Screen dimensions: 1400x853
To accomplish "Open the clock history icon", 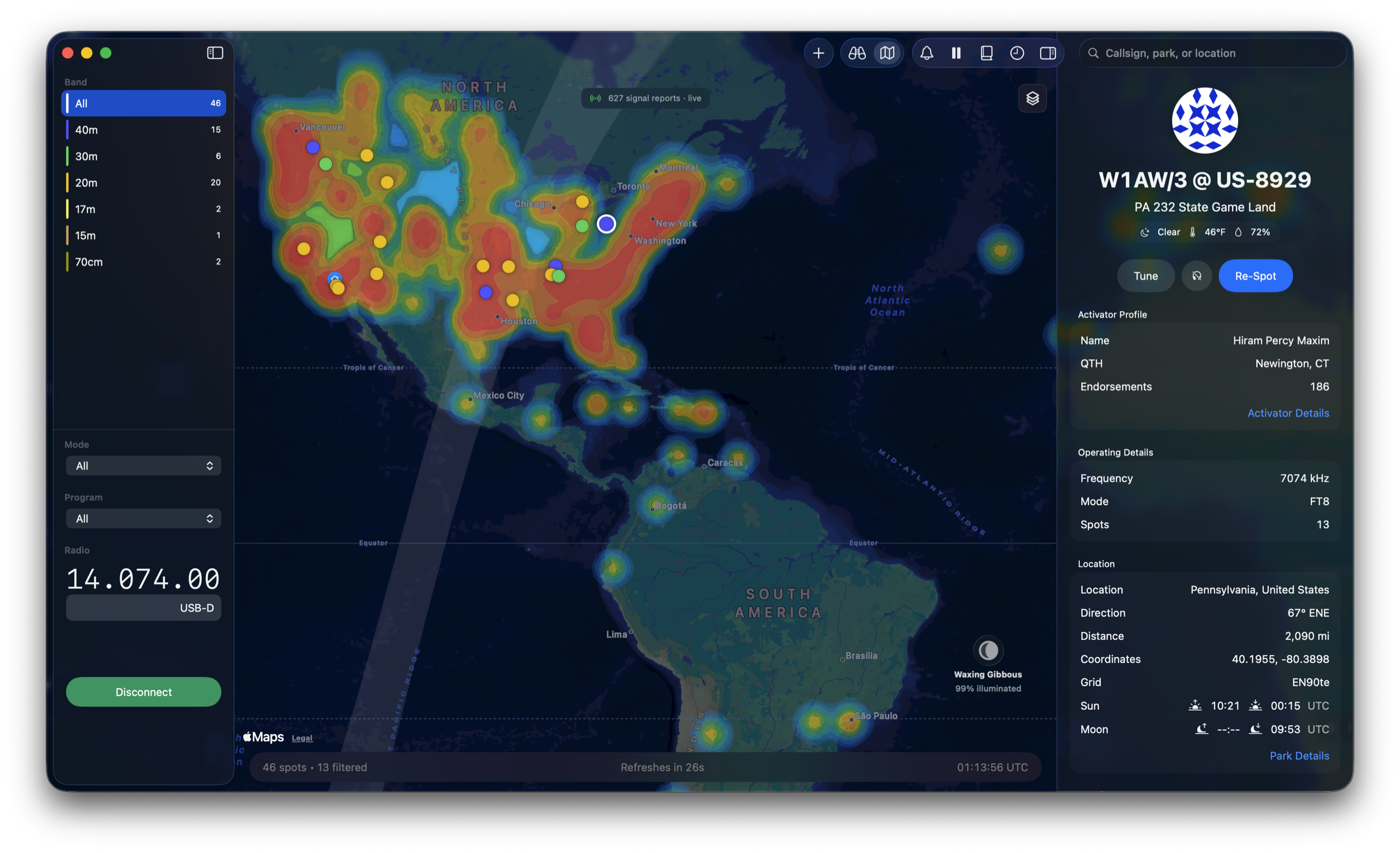I will tap(1017, 53).
